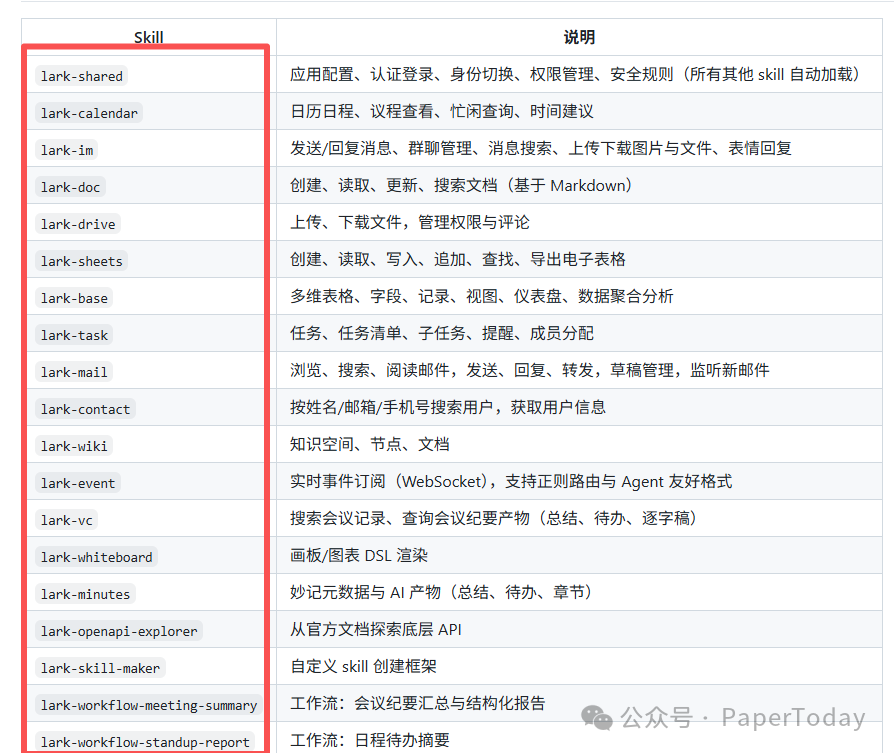Select the lark-event skill entry
This screenshot has width=894, height=753.
[x=77, y=483]
